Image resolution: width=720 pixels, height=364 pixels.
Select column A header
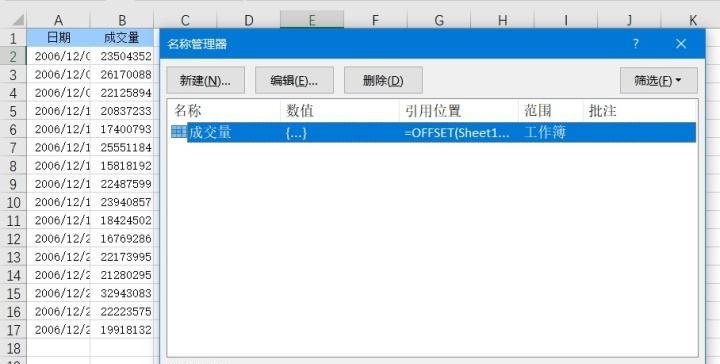pyautogui.click(x=58, y=20)
